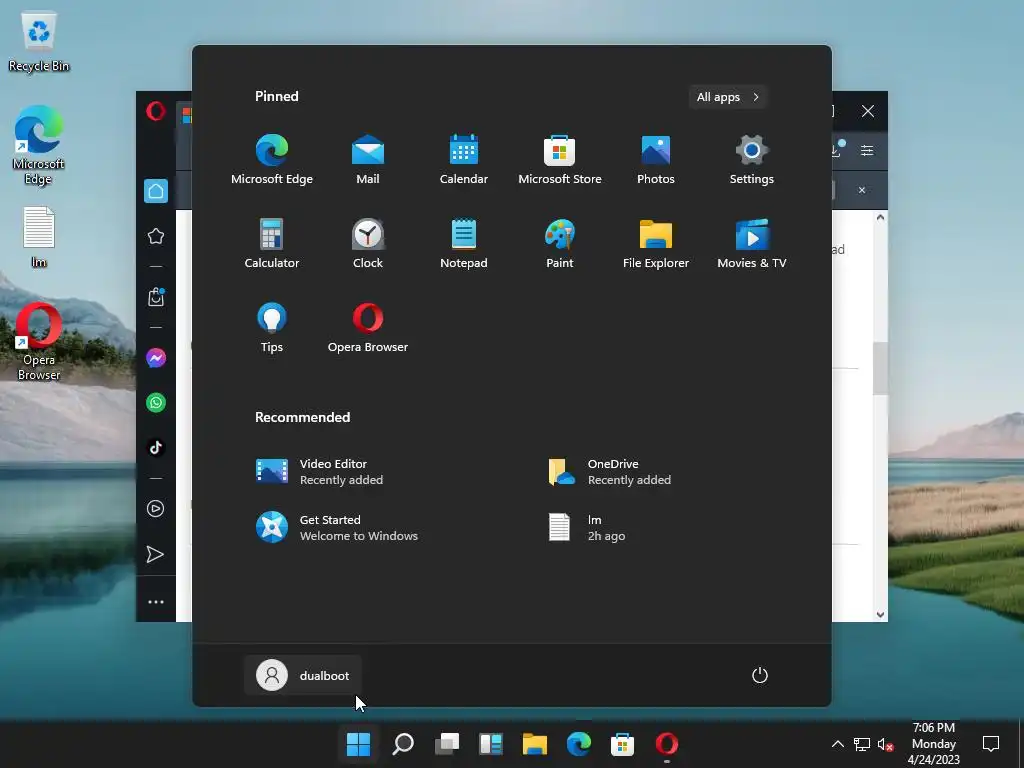Image resolution: width=1024 pixels, height=768 pixels.
Task: Show hidden system tray icons
Action: click(837, 744)
